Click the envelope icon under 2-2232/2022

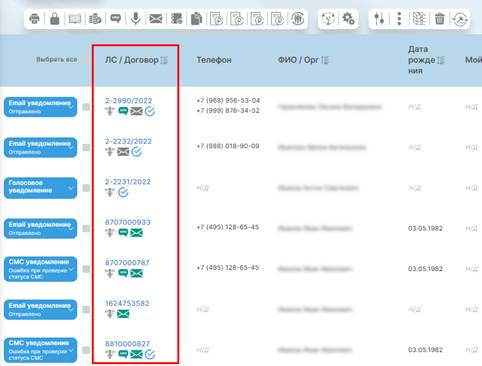point(123,152)
